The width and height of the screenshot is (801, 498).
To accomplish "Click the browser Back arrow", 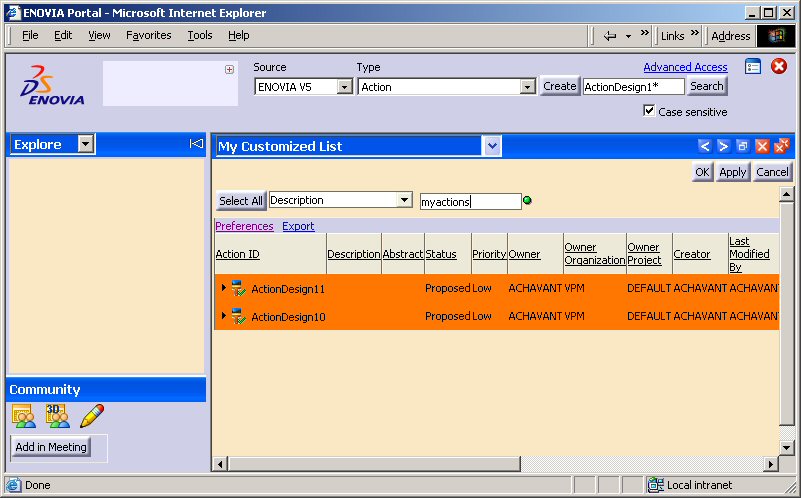I will [x=610, y=36].
